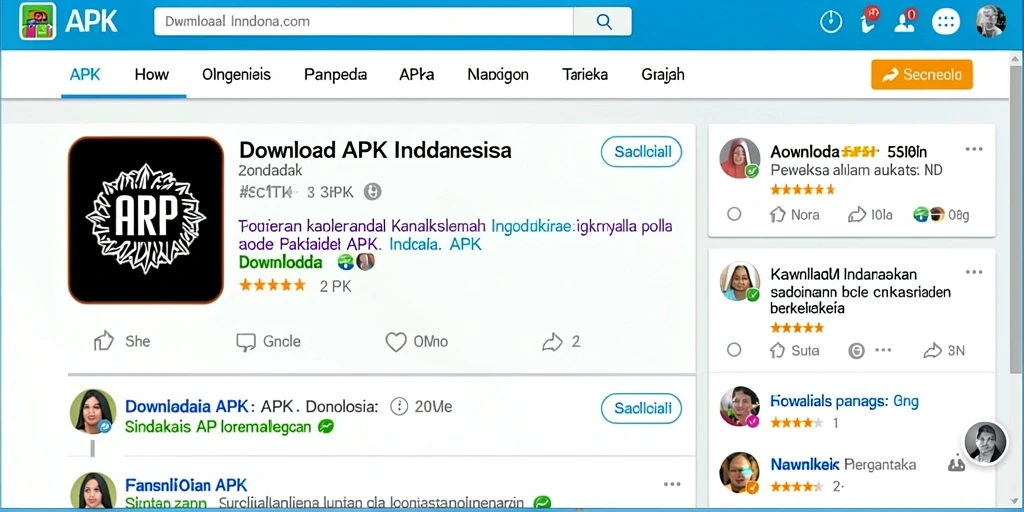This screenshot has width=1024, height=512.
Task: Click Sadliciall button on Downladaia APK row
Action: point(641,408)
